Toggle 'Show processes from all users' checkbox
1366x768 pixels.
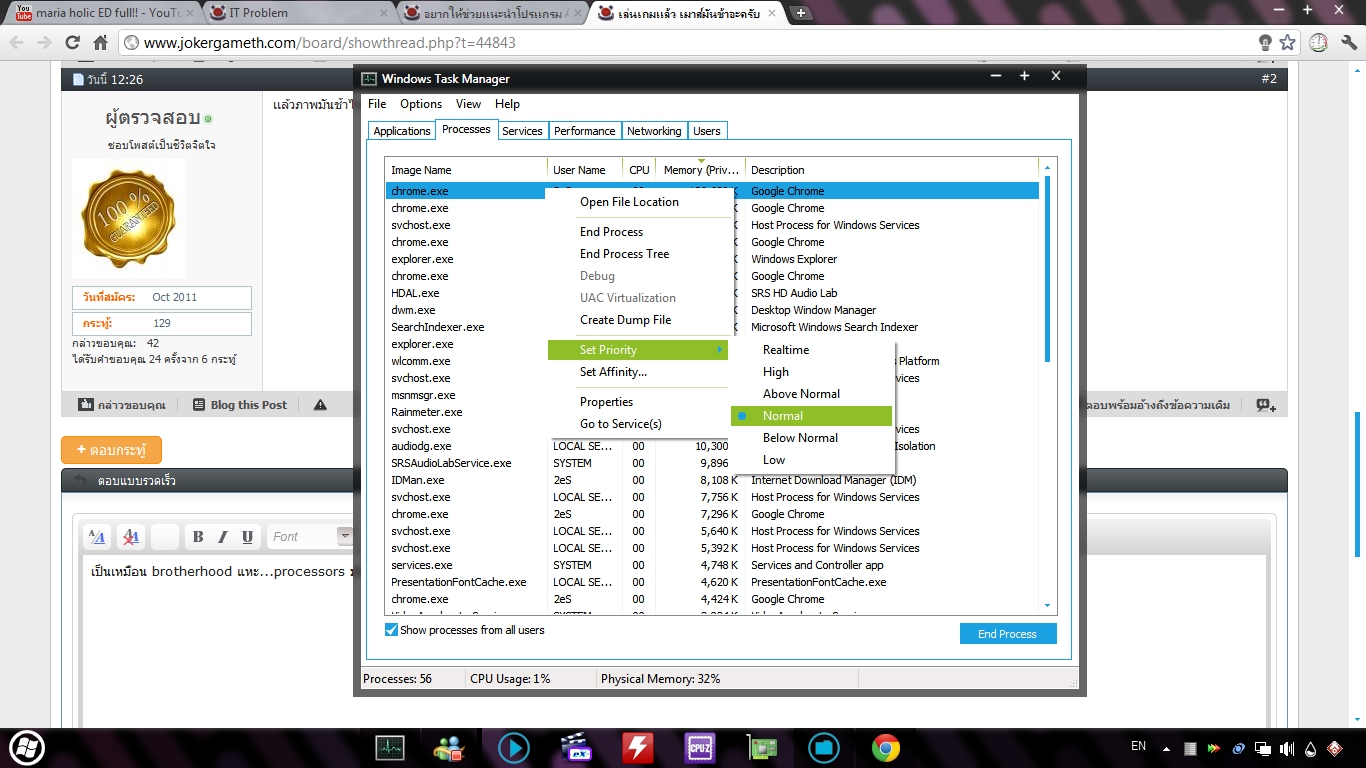click(391, 630)
